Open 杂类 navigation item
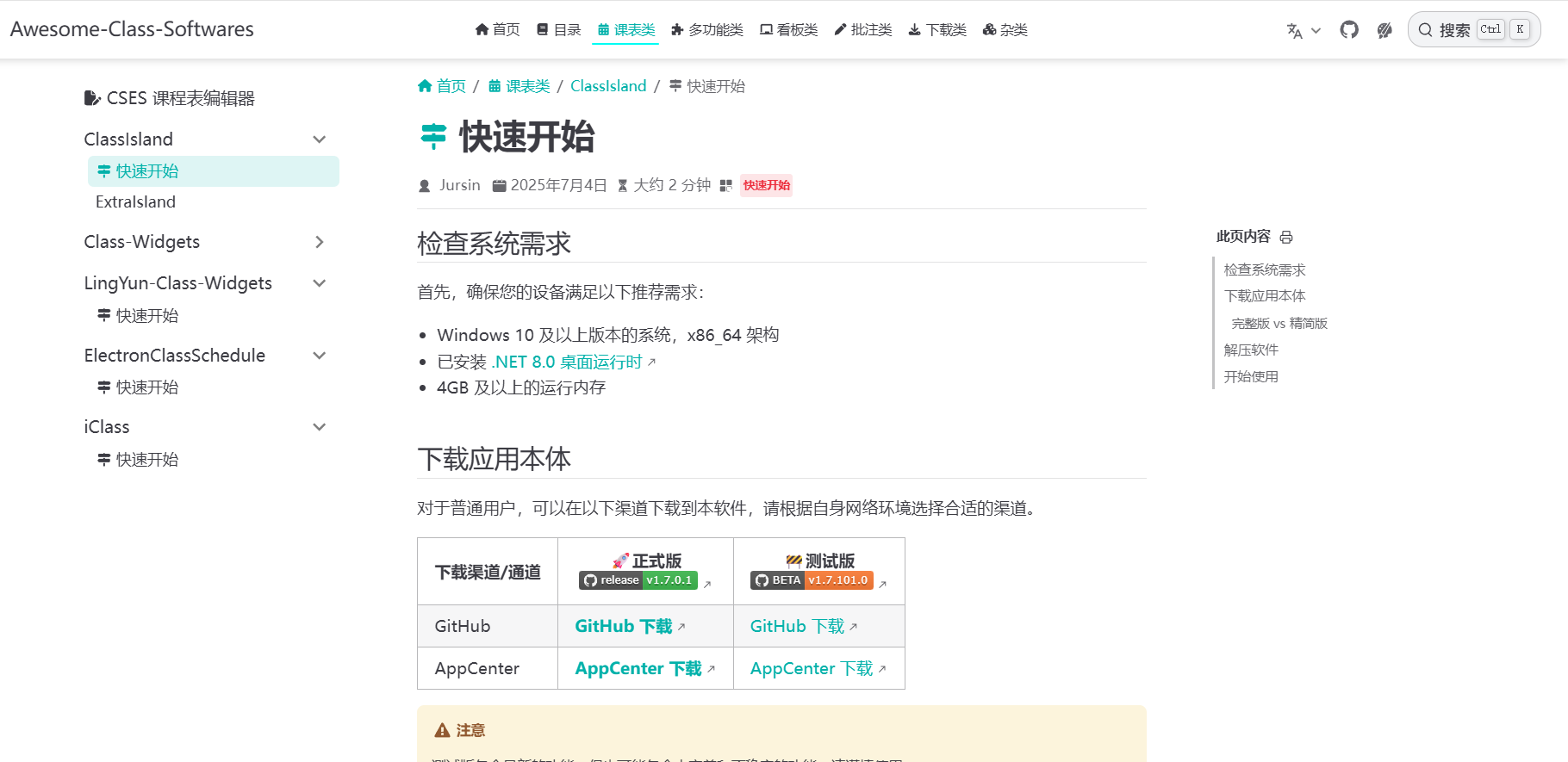 coord(1005,29)
